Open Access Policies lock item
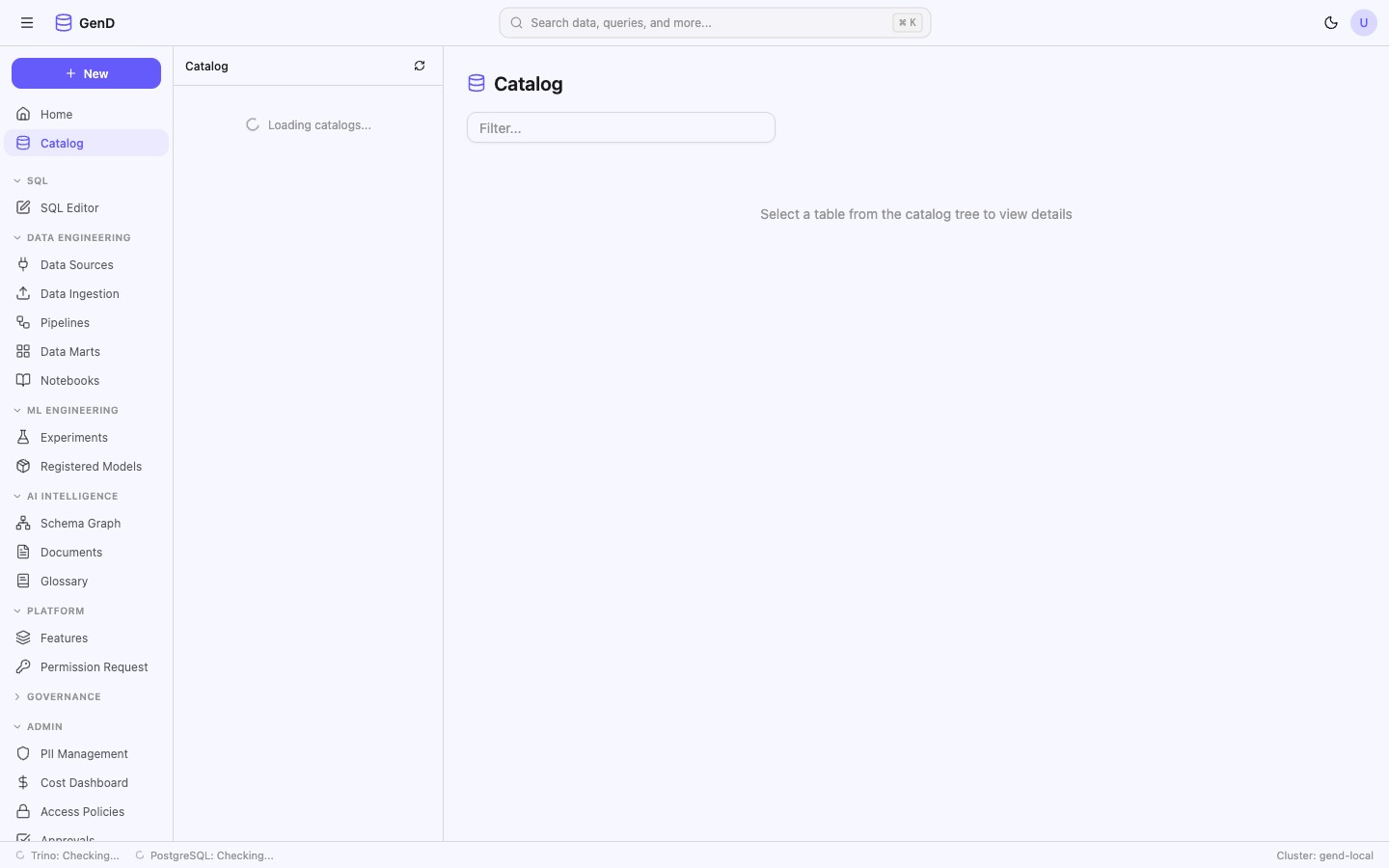 point(82,812)
